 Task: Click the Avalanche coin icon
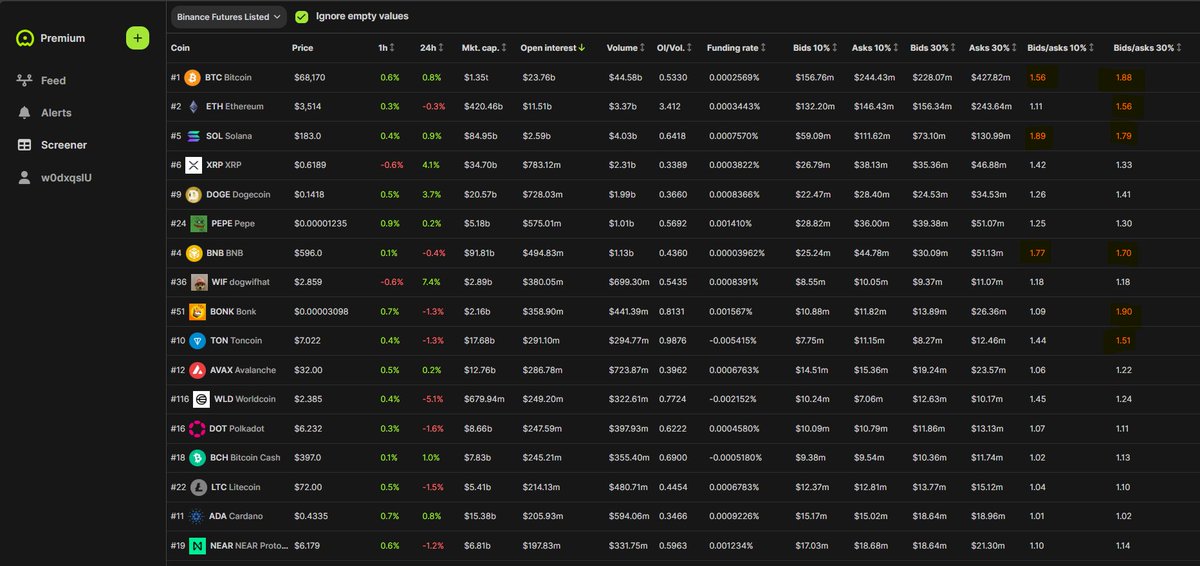point(199,370)
